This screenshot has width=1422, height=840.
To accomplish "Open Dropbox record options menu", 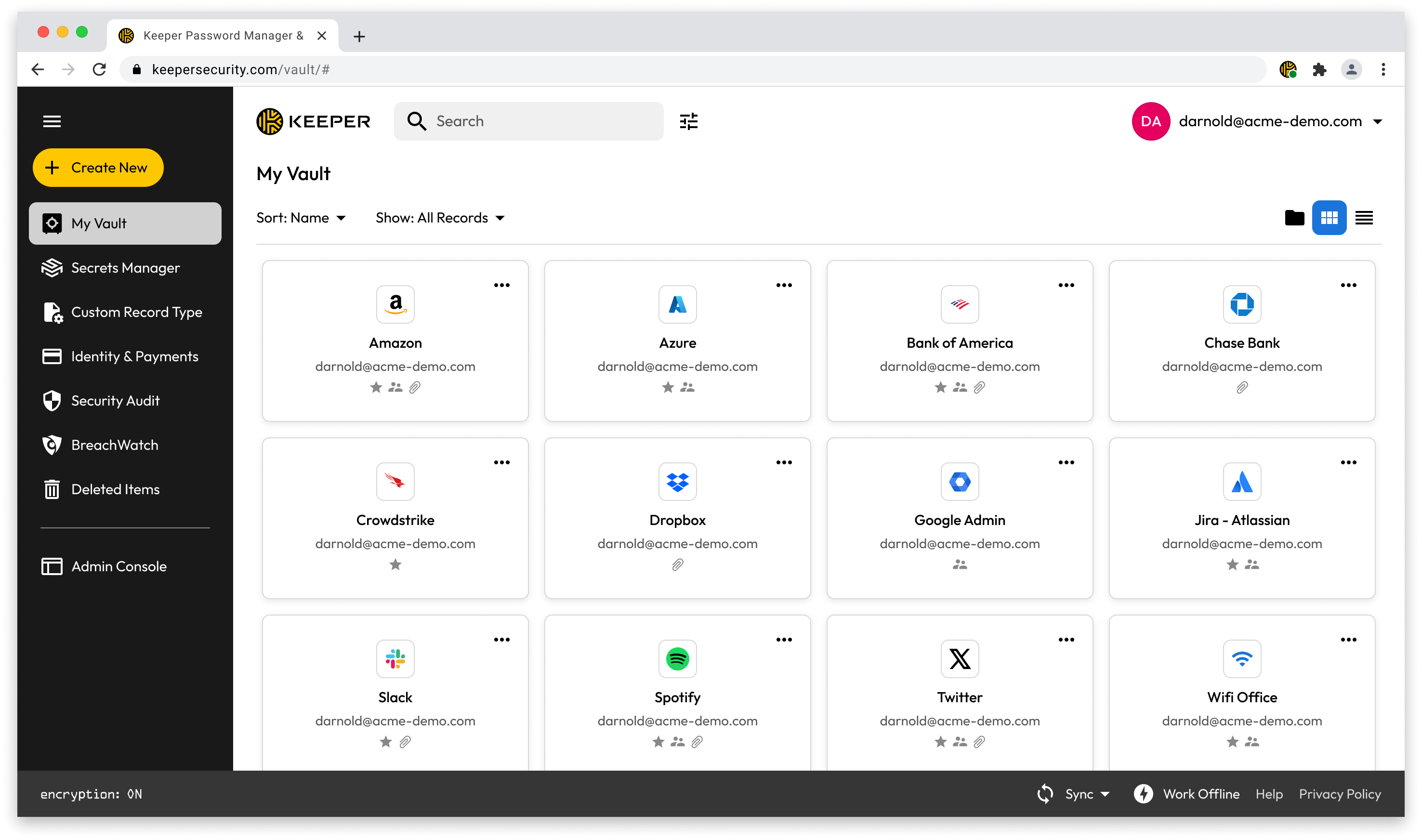I will point(783,462).
